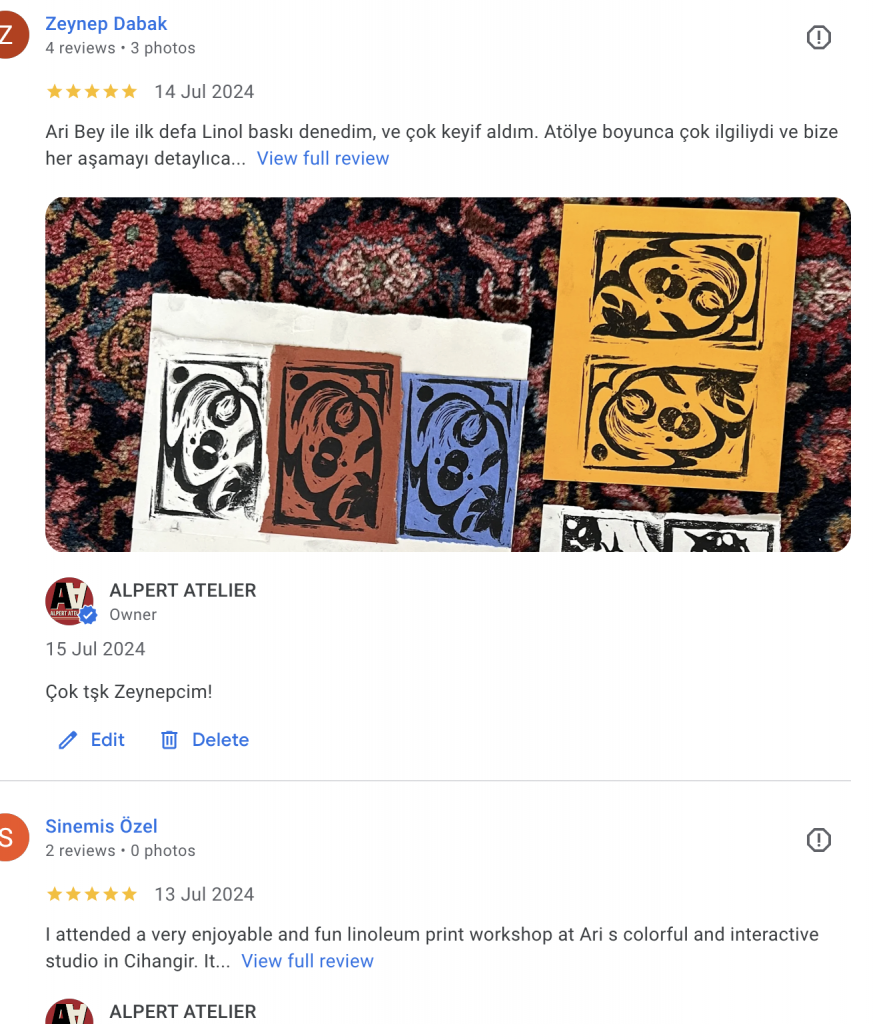This screenshot has height=1024, width=879.
Task: Flag Sinemis Özel's review with report icon
Action: [818, 840]
